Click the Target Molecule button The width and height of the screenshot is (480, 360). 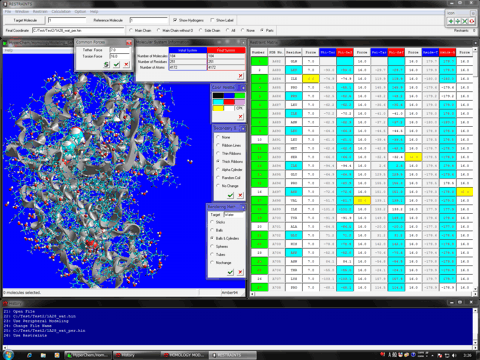(x=25, y=20)
